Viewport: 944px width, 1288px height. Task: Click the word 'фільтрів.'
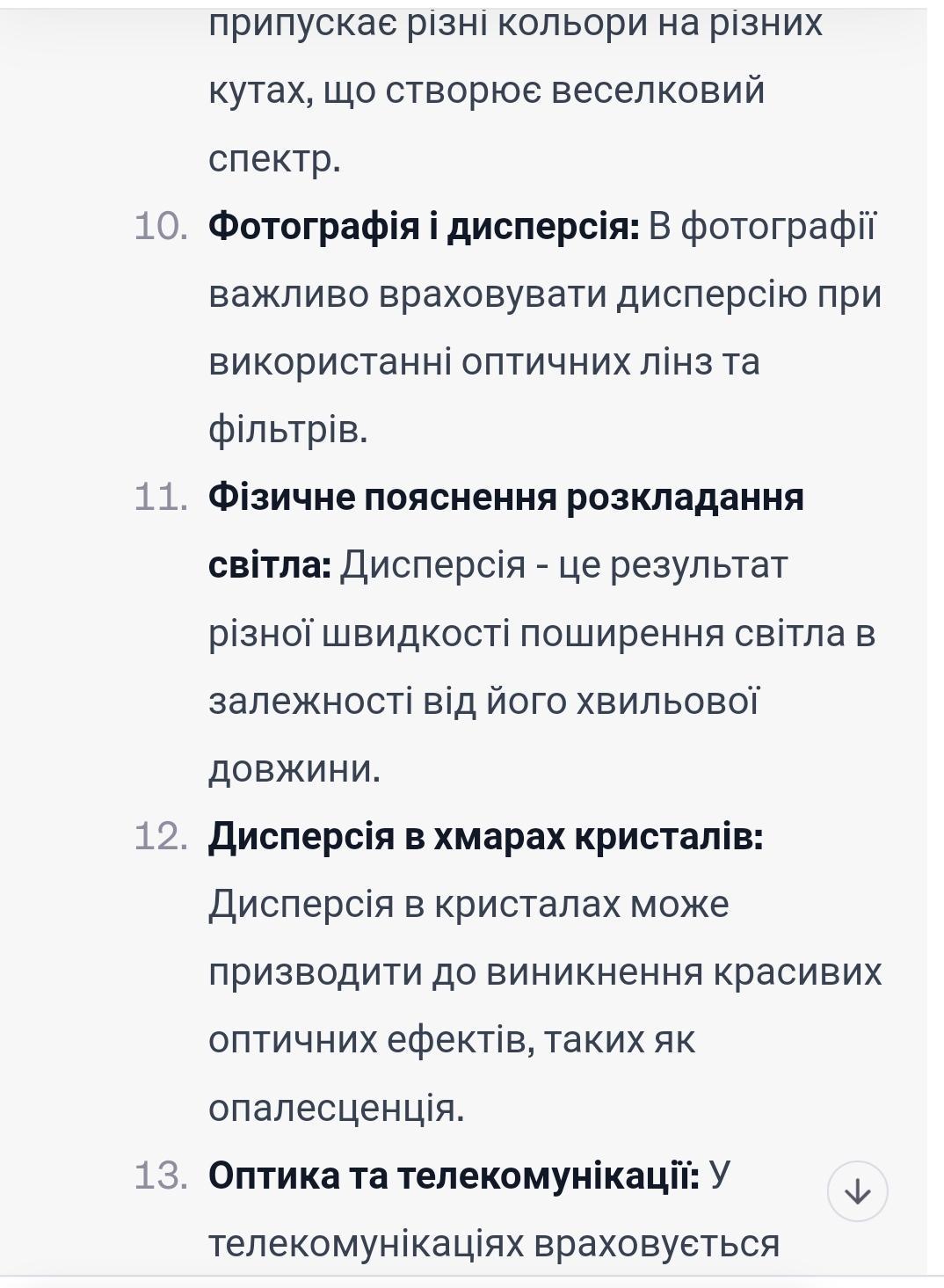287,430
